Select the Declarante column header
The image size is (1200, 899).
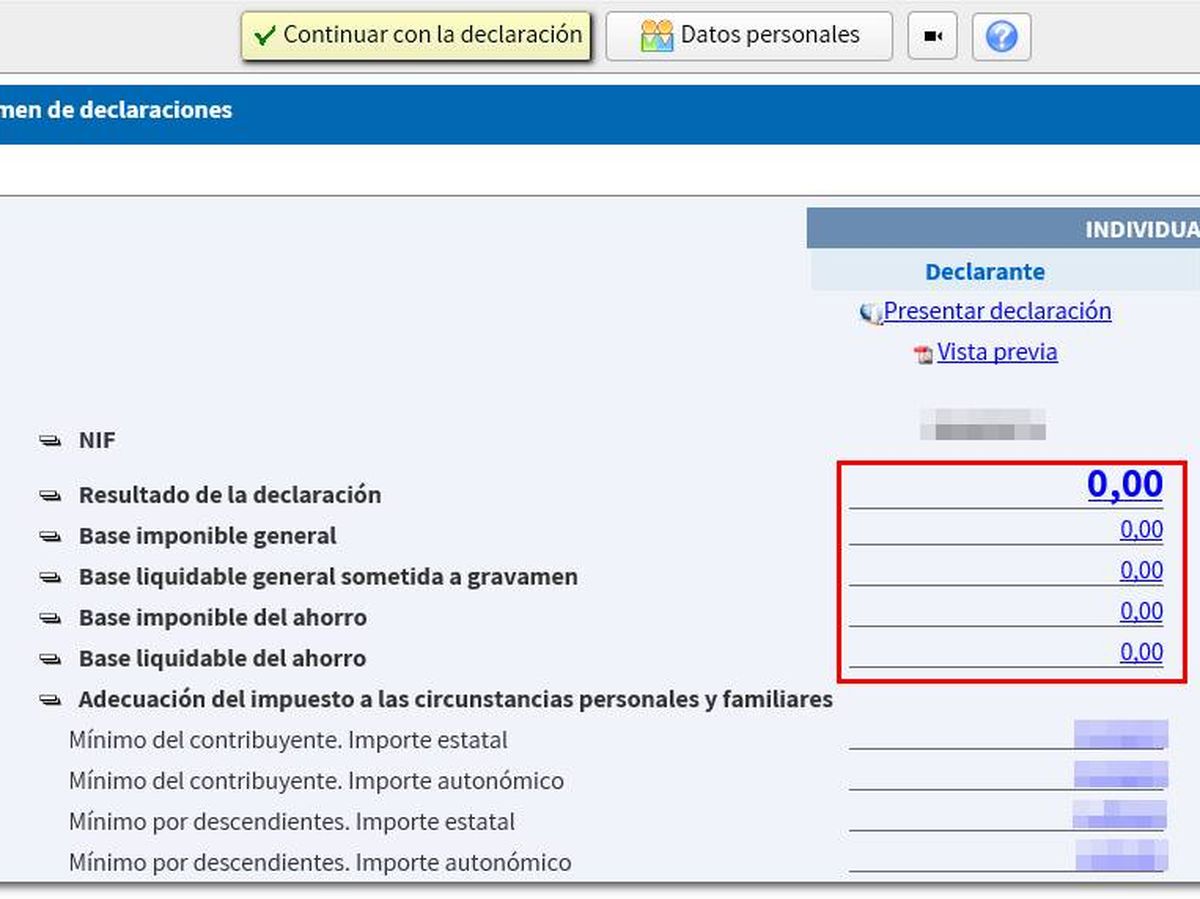[x=985, y=272]
